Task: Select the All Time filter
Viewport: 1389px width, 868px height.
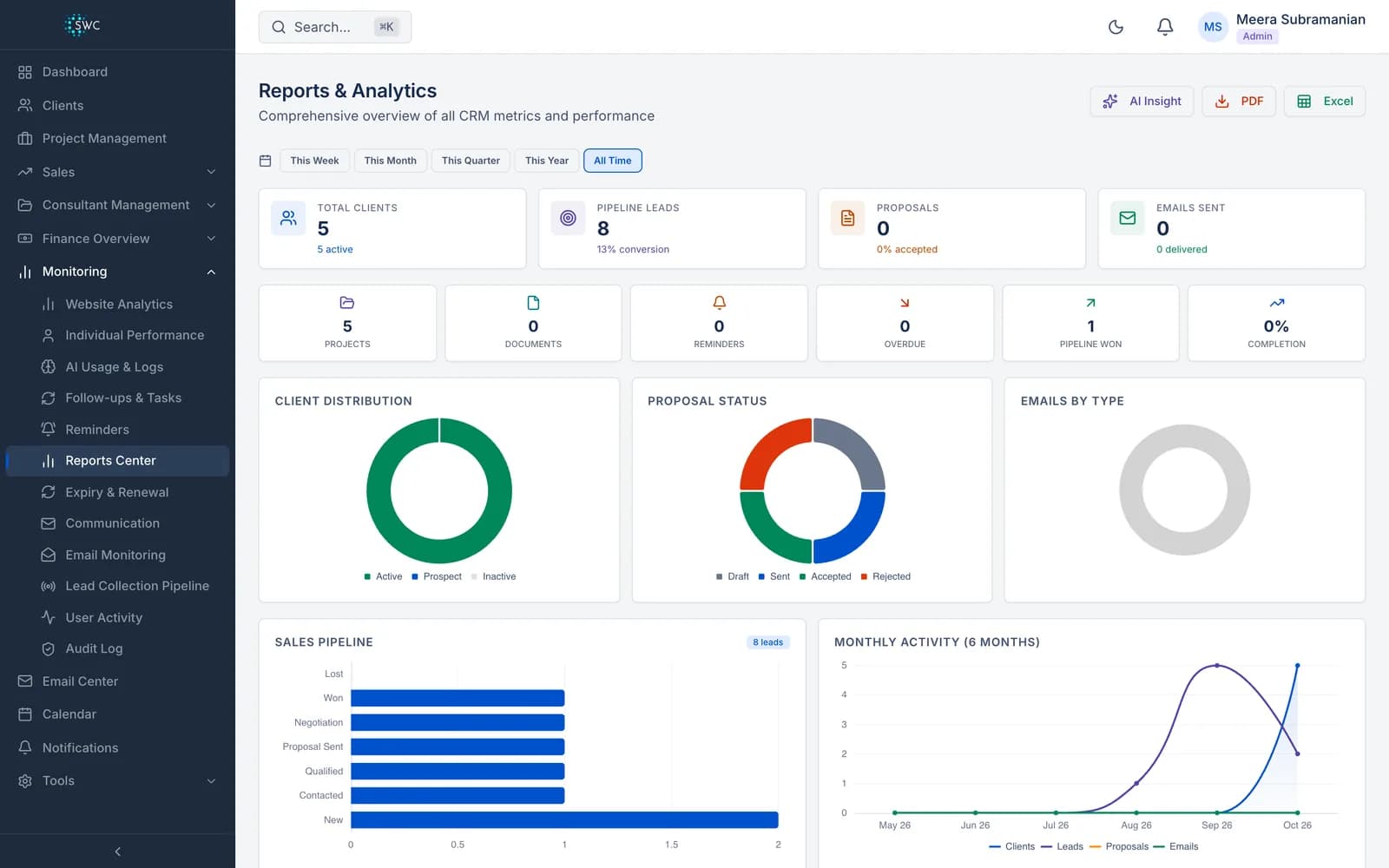Action: (x=613, y=161)
